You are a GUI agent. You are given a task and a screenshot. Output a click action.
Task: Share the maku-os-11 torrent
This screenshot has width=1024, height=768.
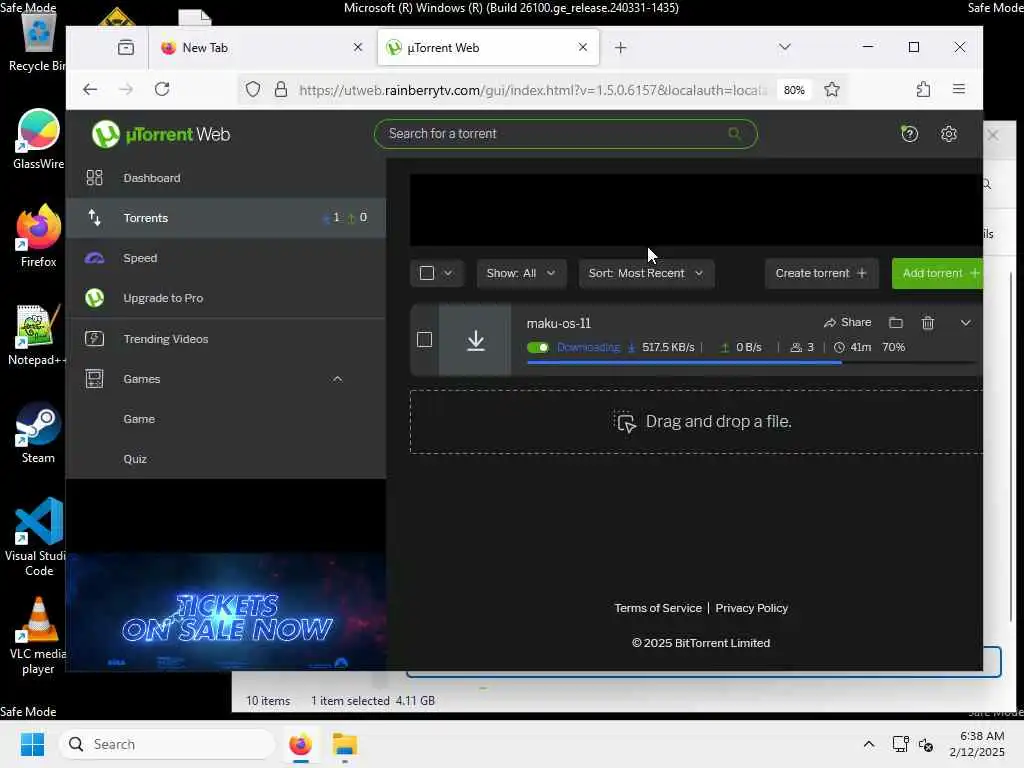tap(848, 323)
